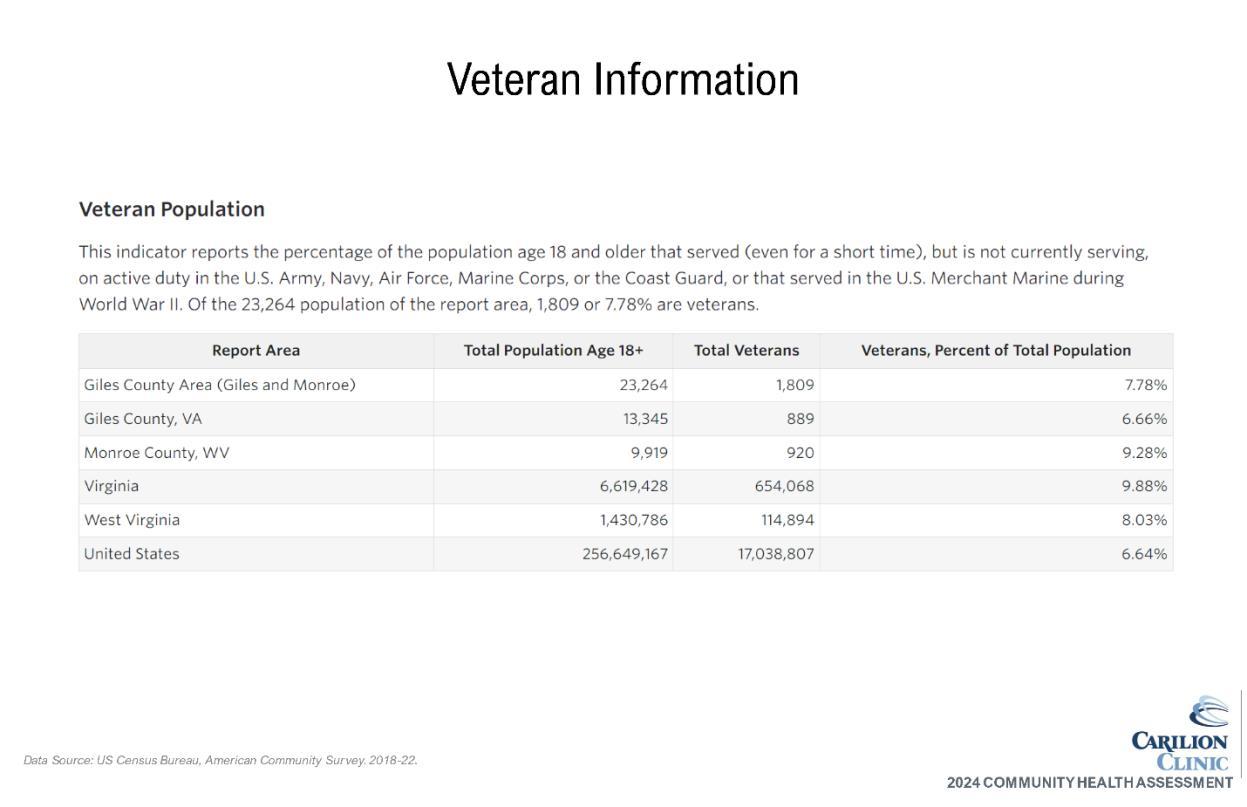Image resolution: width=1247 pixels, height=807 pixels.
Task: Click the 17,038,807 total veterans cell
Action: click(776, 554)
